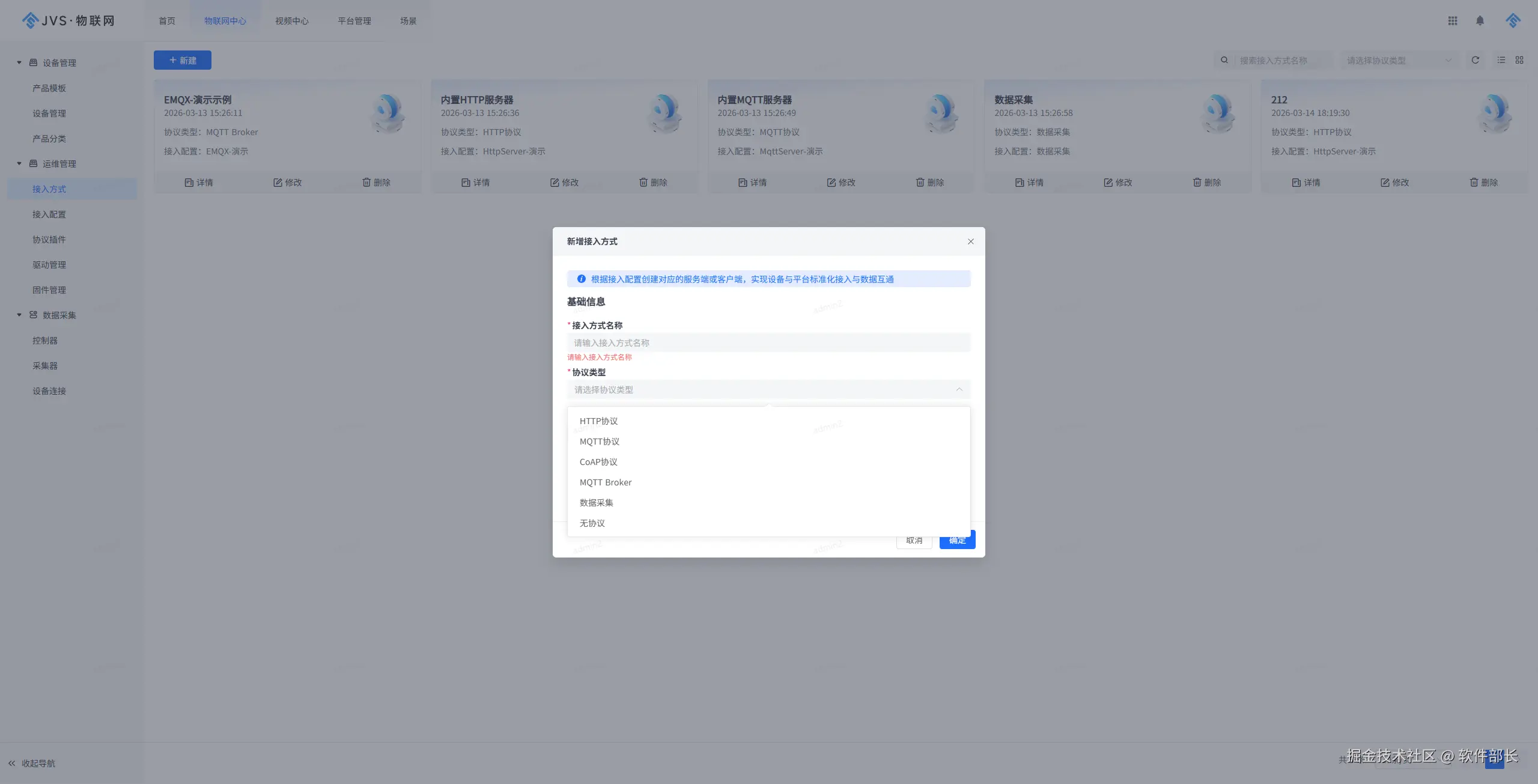The height and width of the screenshot is (784, 1538).
Task: Switch to list view icon
Action: [x=1501, y=60]
